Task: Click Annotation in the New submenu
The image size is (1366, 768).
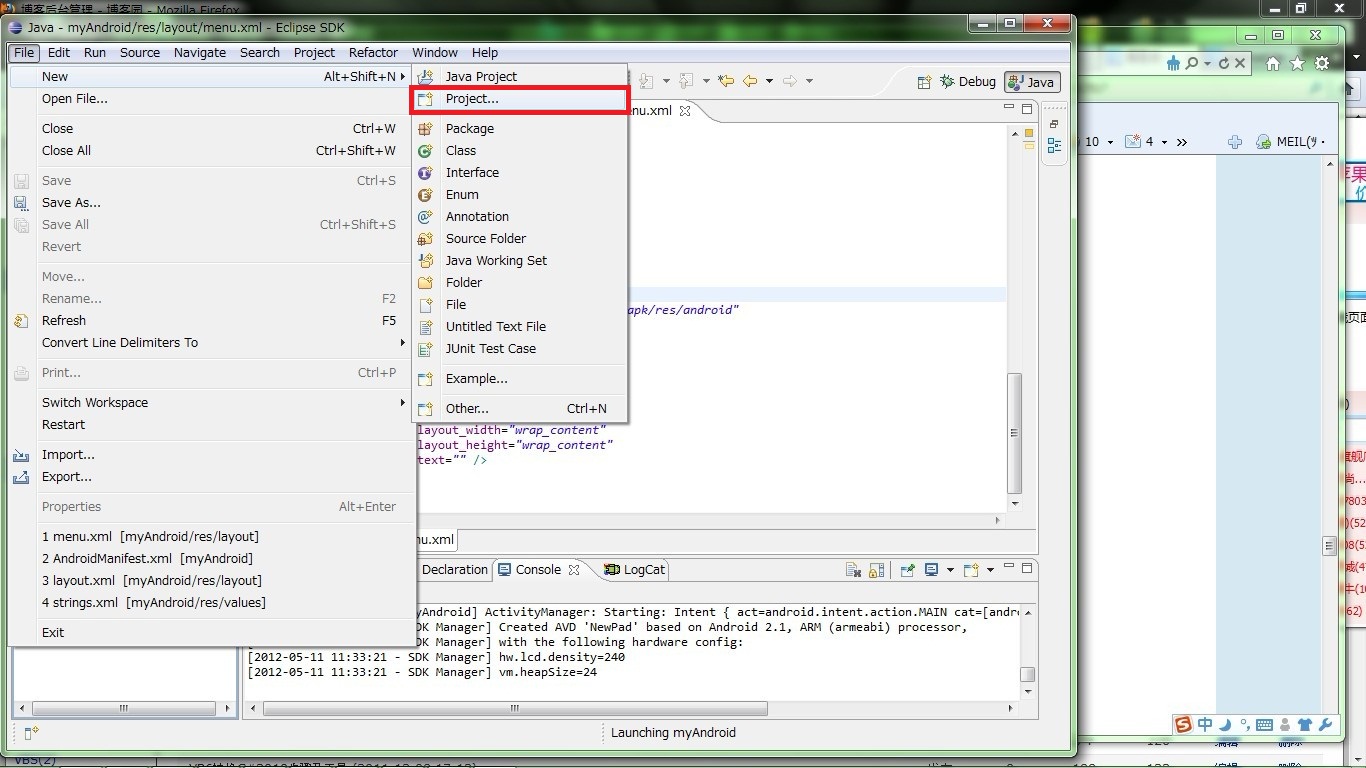Action: 519,216
